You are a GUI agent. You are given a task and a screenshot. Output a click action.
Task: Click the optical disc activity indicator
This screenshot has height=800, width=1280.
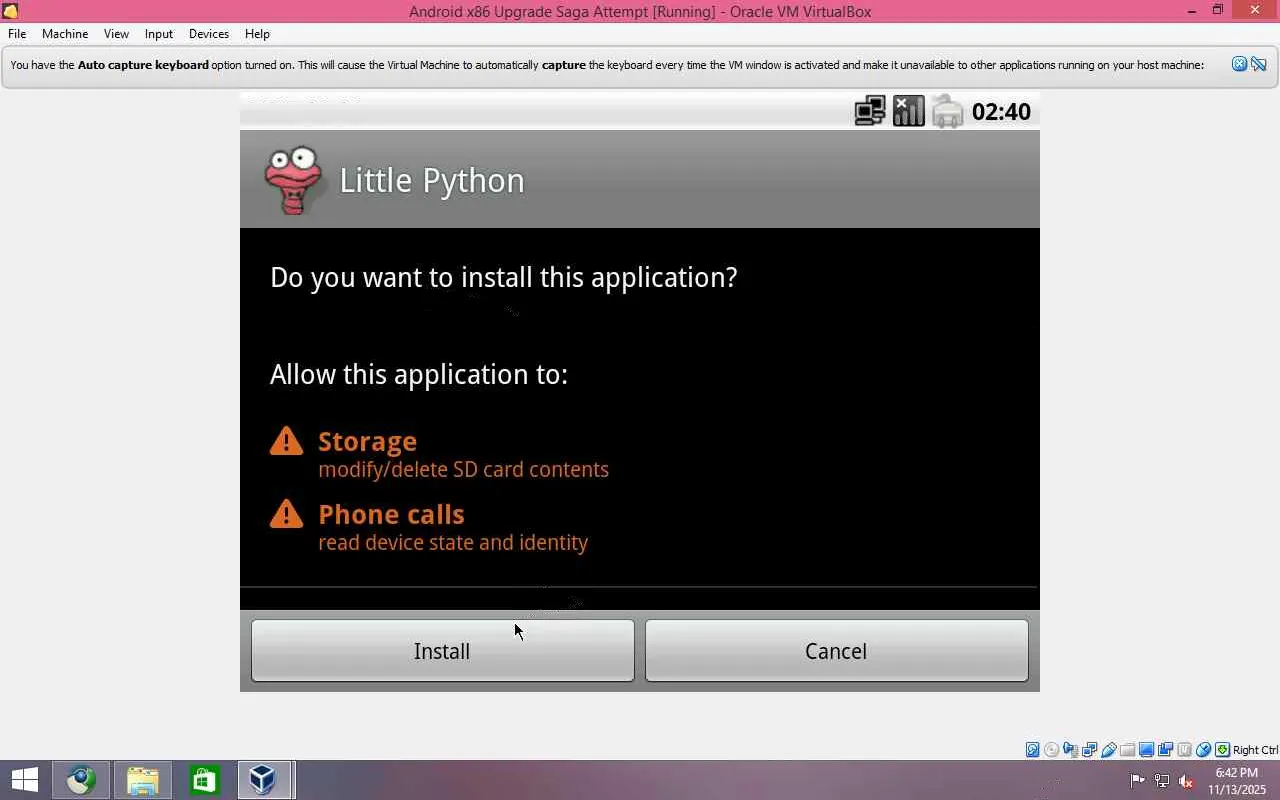coord(1052,750)
